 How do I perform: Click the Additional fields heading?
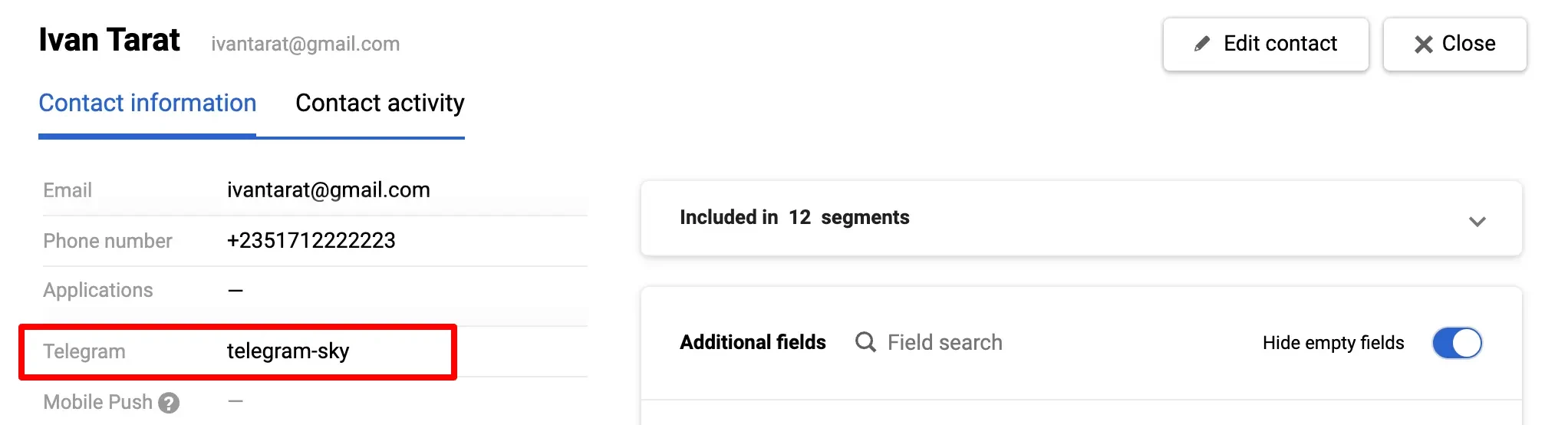point(753,342)
